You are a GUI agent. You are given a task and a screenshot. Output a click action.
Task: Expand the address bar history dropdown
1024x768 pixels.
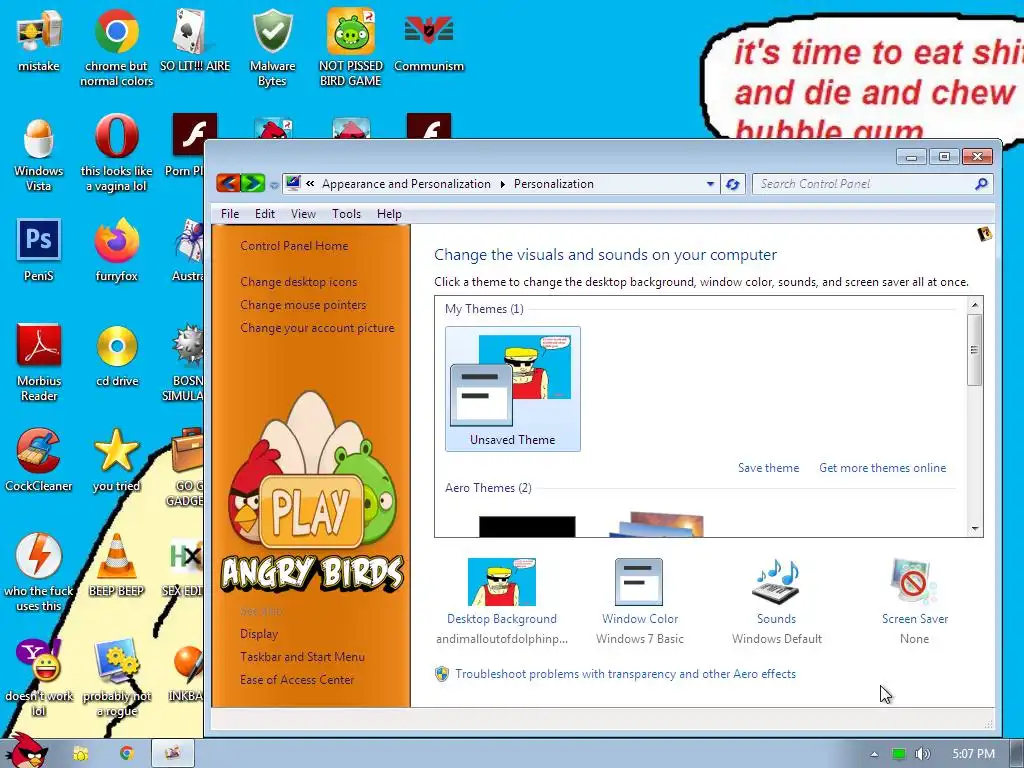710,184
